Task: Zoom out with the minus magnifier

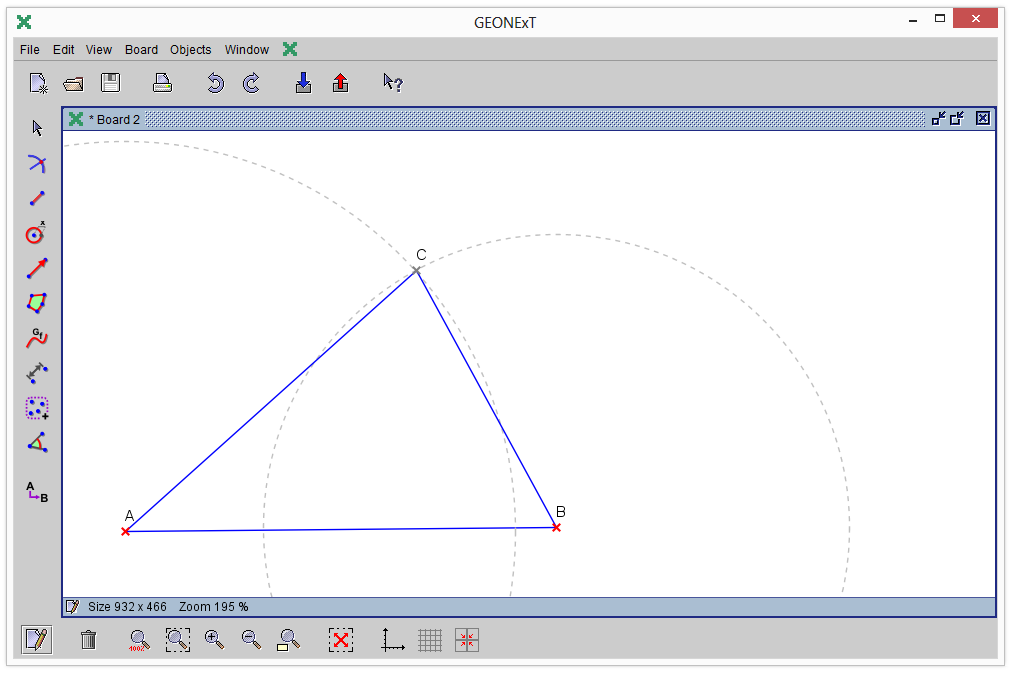Action: pos(251,640)
